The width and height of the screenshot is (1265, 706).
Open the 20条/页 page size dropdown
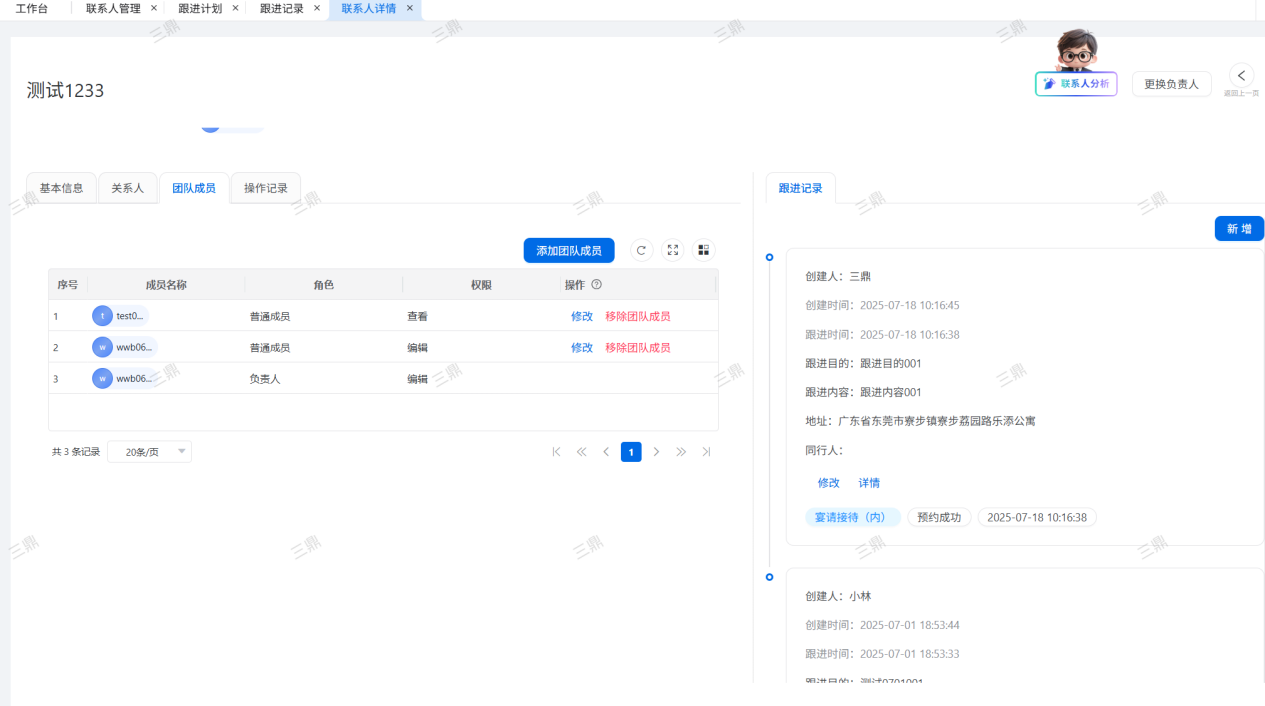tap(149, 452)
